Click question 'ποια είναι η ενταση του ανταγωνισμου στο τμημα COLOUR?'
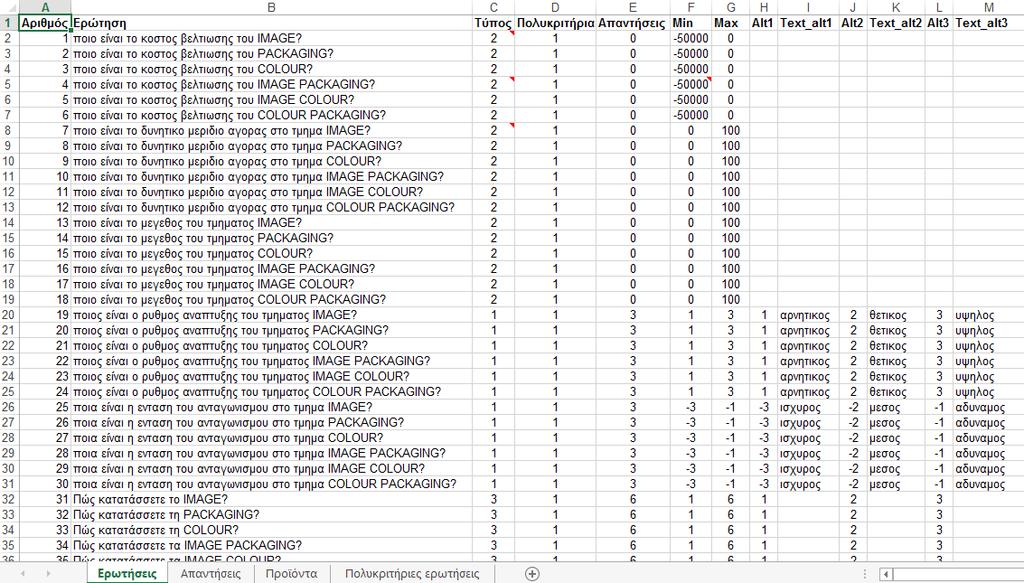The width and height of the screenshot is (1024, 583). pos(272,437)
